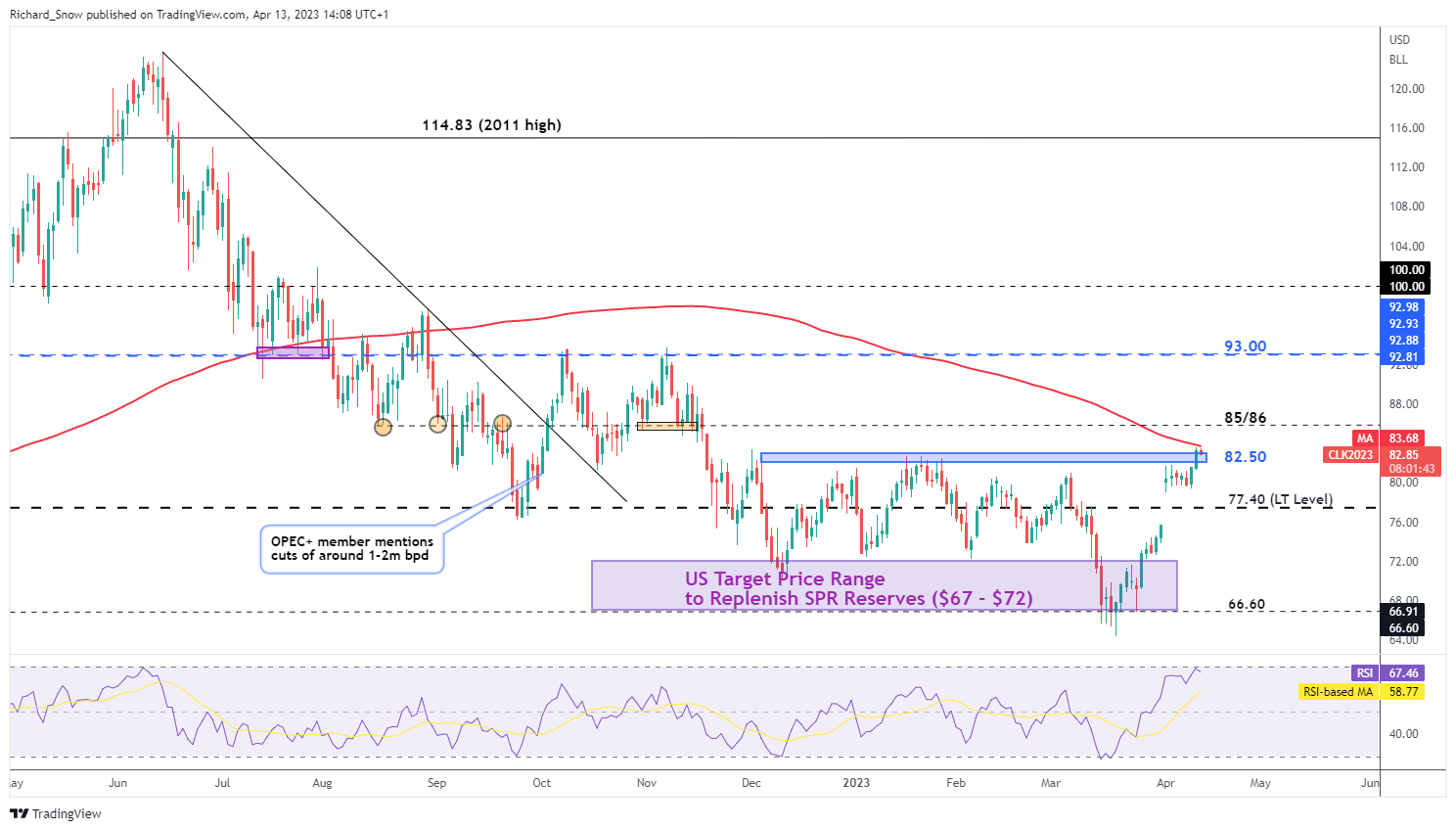Click the RSI-based MA value '58.77'
Screen dimensions: 1456x831
1404,692
